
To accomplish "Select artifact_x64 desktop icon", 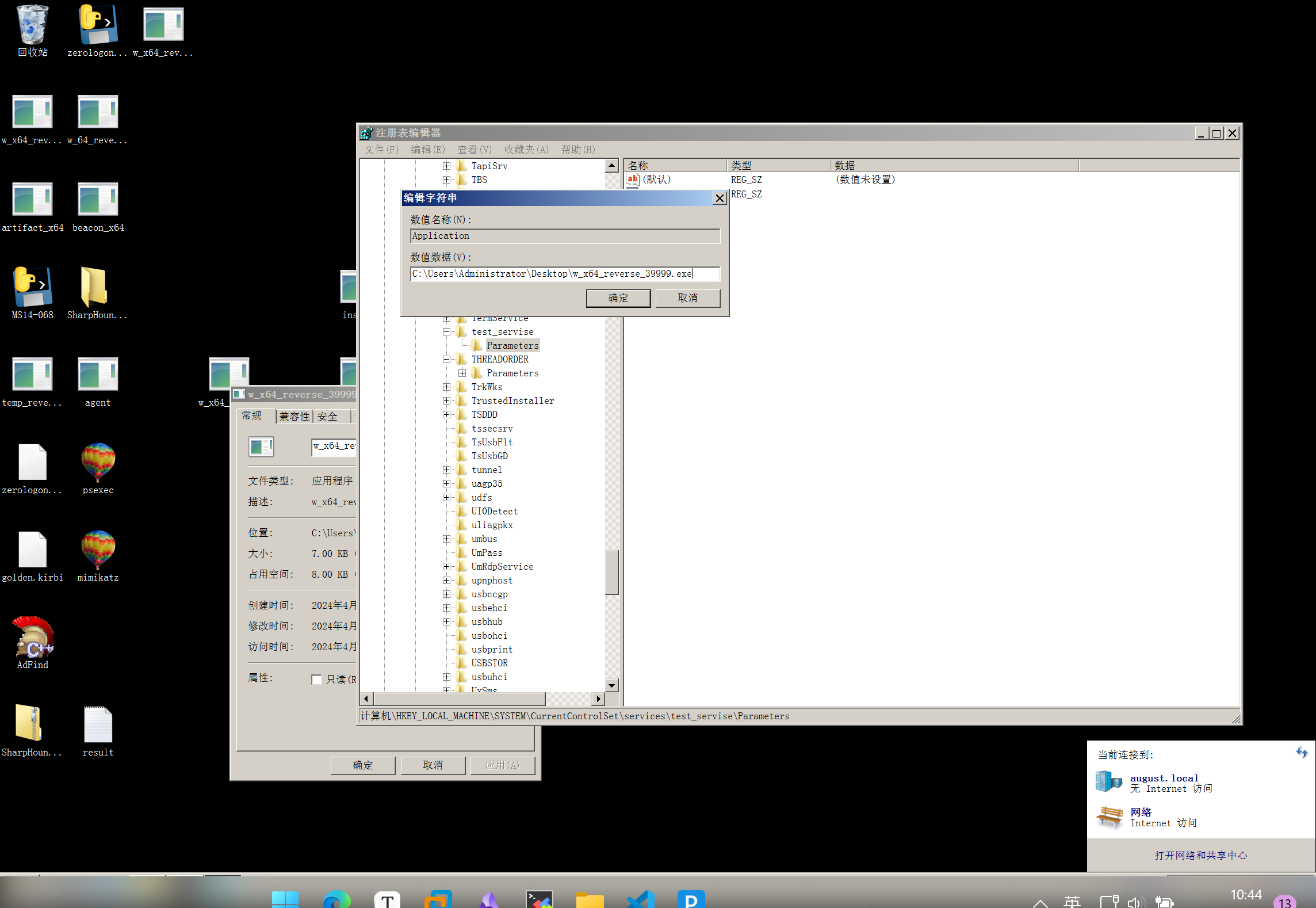I will 32,199.
